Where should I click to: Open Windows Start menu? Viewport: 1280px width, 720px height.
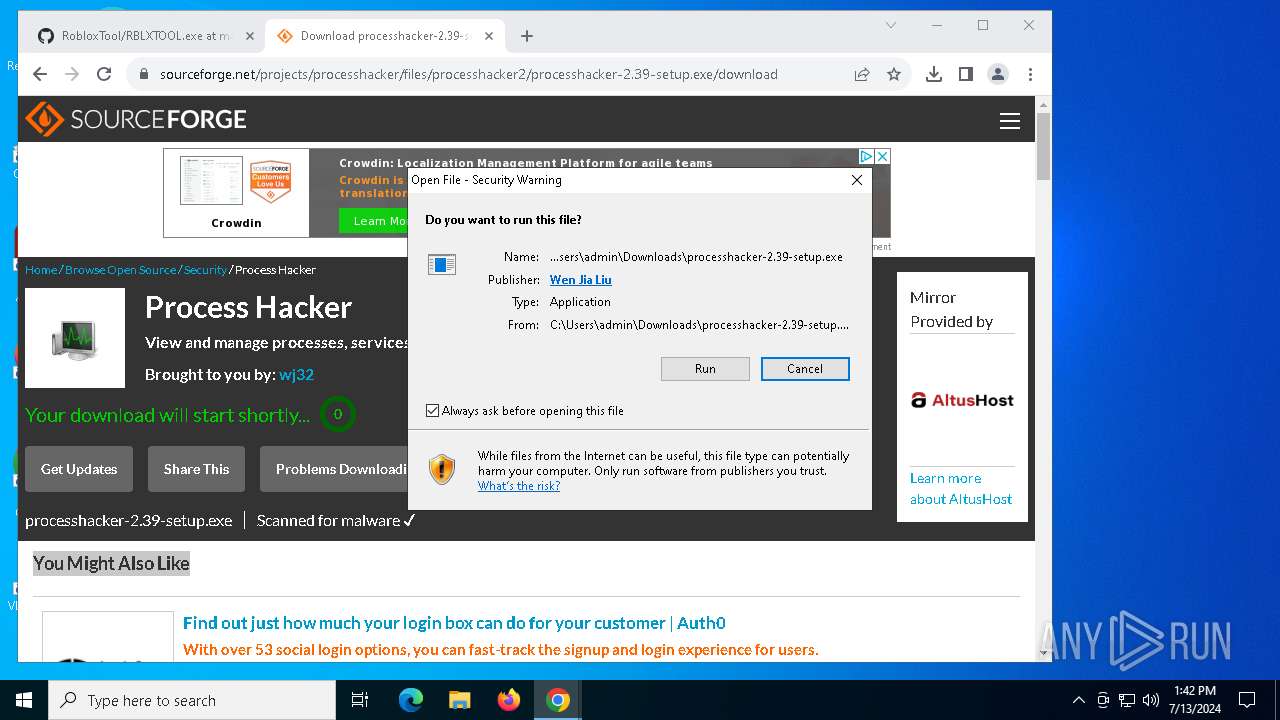pos(24,700)
